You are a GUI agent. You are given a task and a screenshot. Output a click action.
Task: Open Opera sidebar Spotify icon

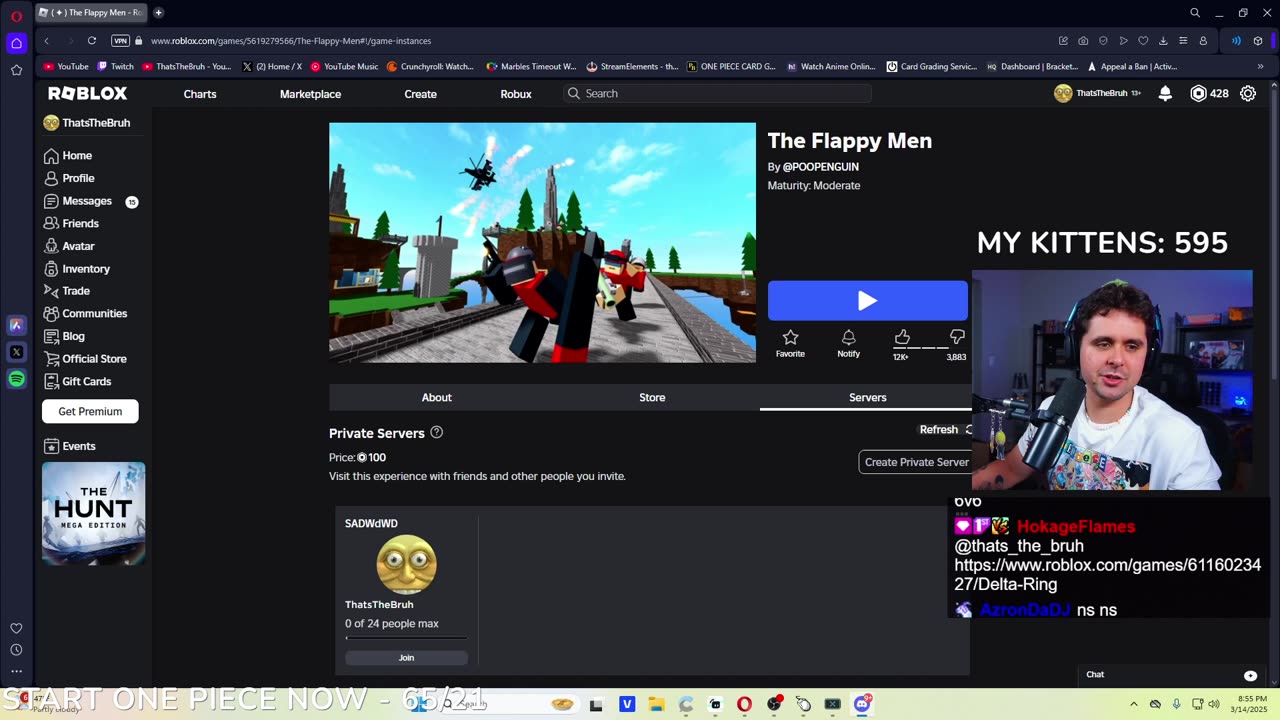tap(16, 379)
